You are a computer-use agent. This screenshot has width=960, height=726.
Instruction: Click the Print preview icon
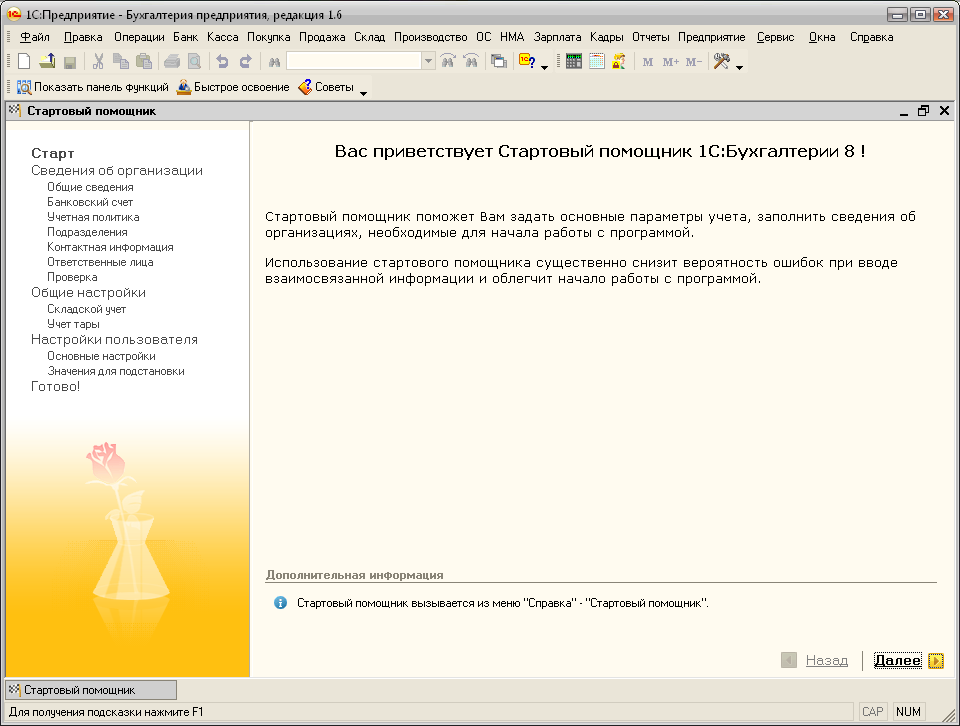coord(194,61)
